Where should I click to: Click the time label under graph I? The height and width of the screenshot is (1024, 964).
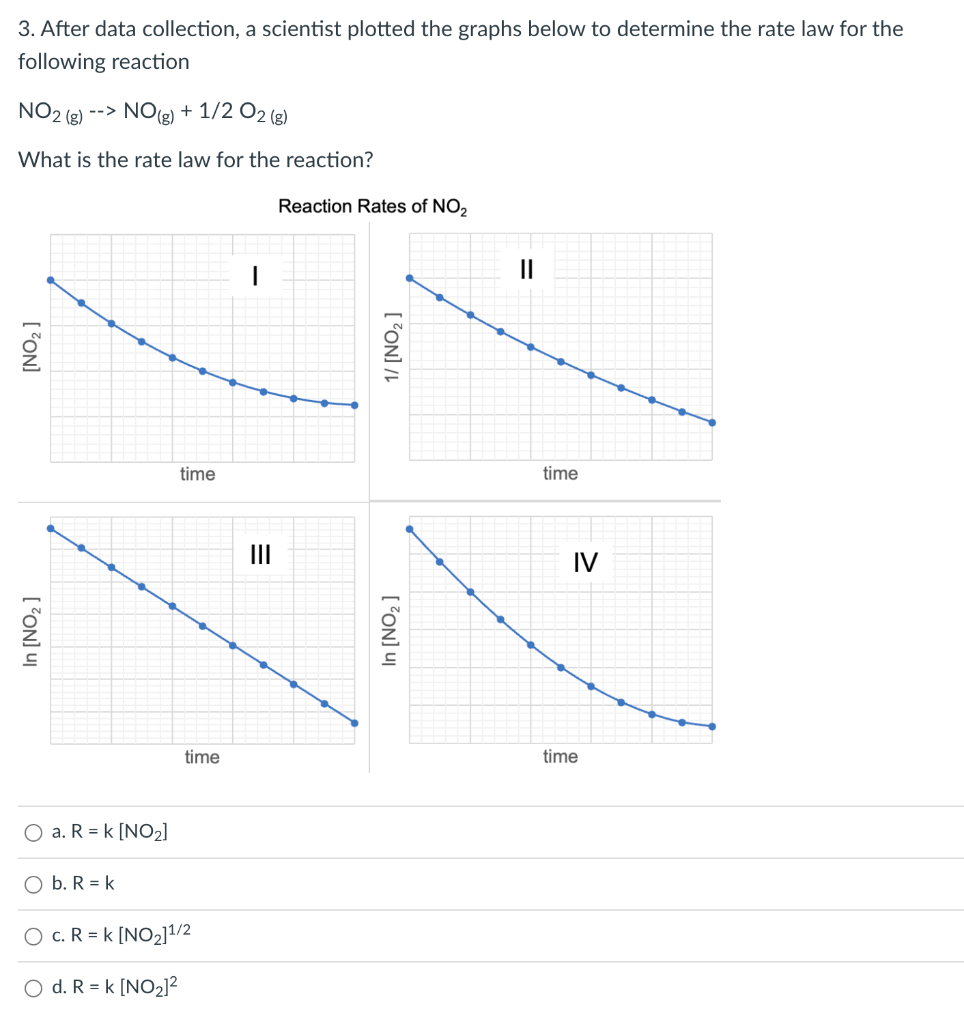tap(196, 474)
